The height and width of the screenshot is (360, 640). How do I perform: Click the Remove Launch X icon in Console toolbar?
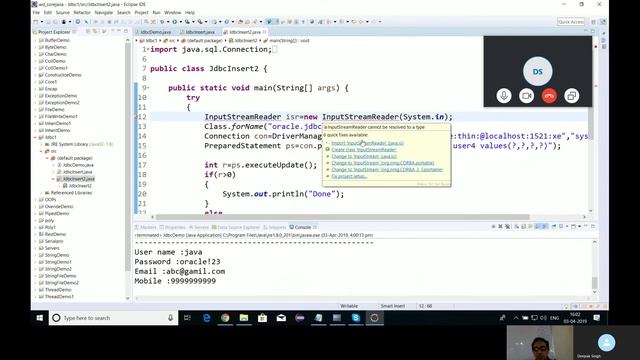(500, 227)
